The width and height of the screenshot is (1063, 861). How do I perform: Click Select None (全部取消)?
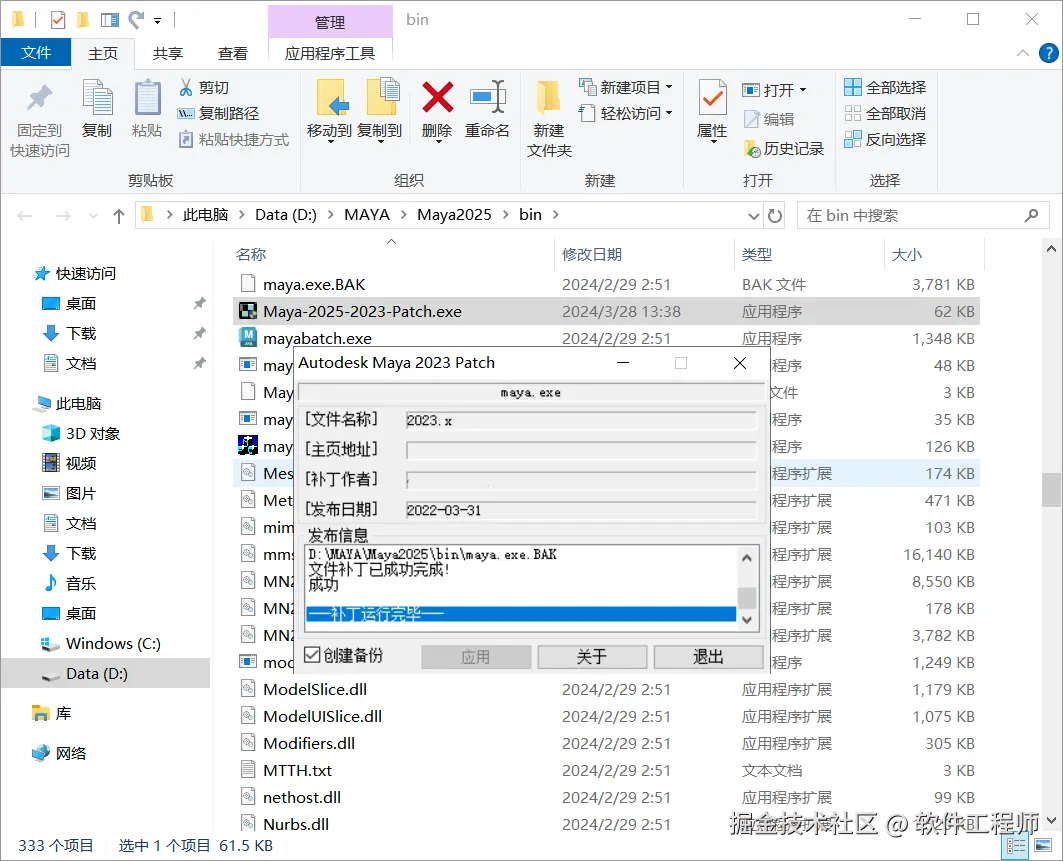coord(885,113)
